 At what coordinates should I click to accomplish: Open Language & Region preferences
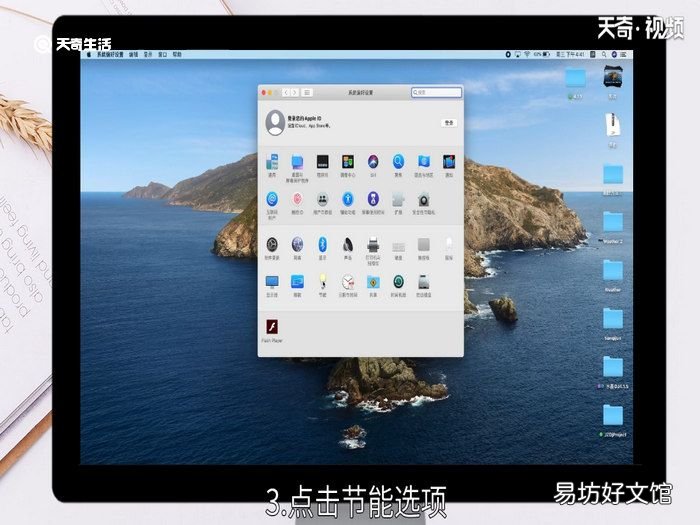click(424, 162)
